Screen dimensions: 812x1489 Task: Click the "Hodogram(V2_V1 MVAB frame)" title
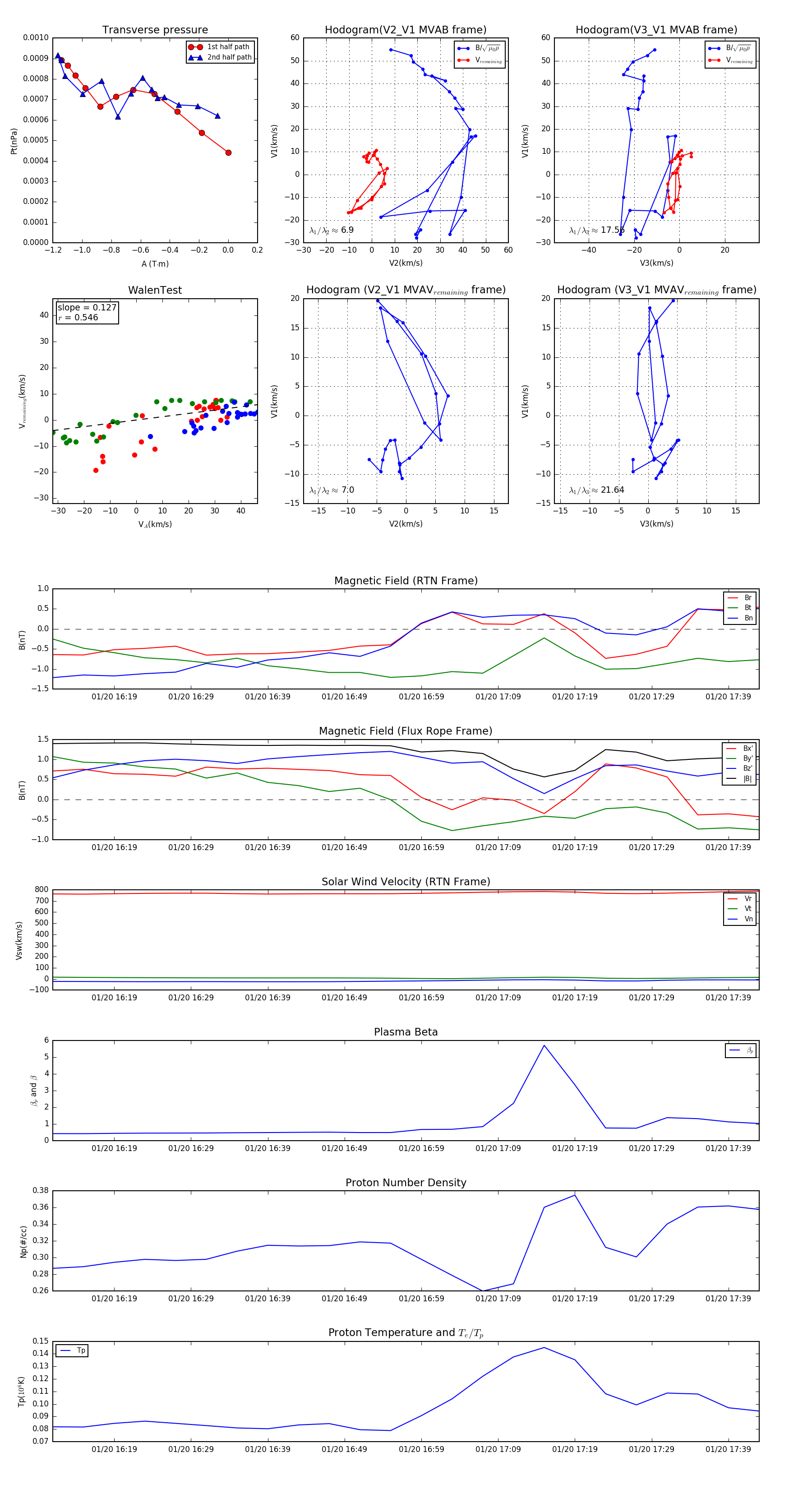click(x=406, y=30)
